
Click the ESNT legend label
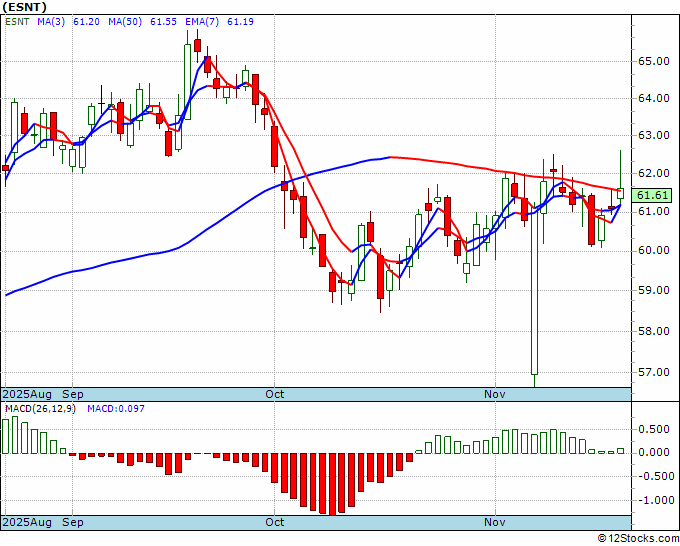[x=17, y=22]
